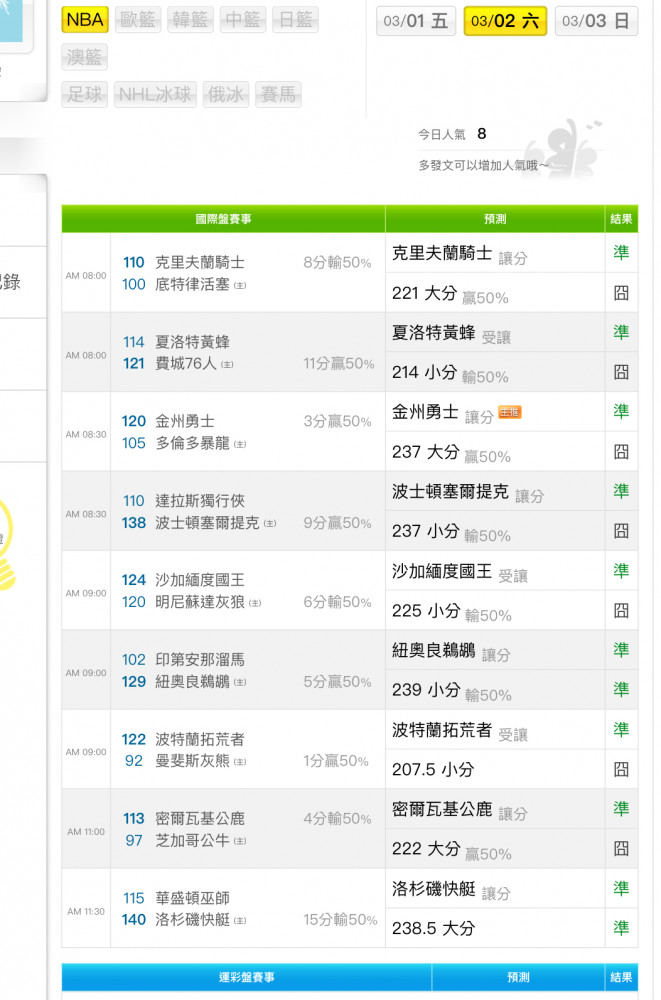The width and height of the screenshot is (661, 1000).
Task: Click score 138 for 波士頓塞爾提克
Action: (x=134, y=523)
